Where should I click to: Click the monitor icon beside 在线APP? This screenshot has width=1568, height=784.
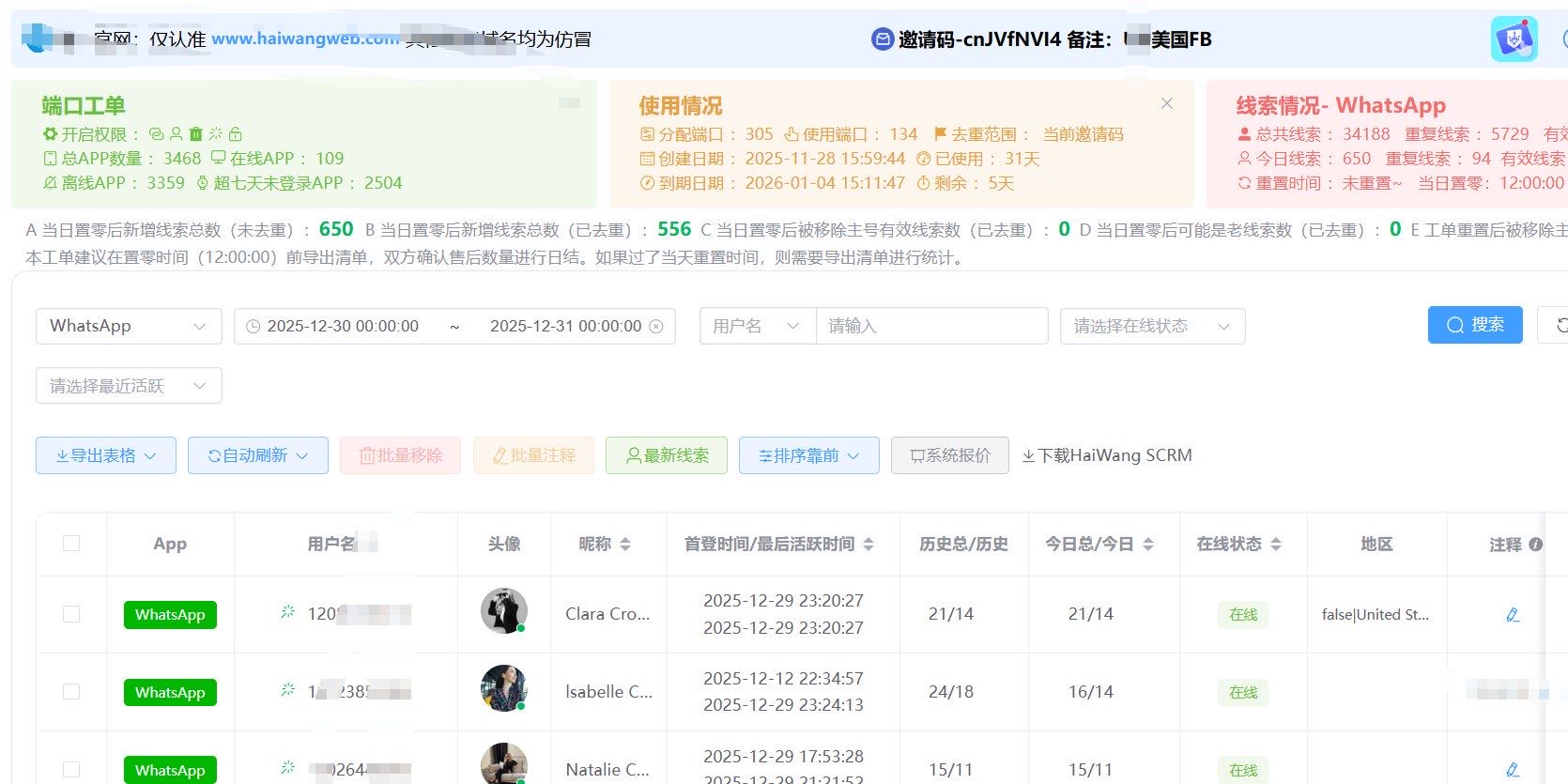pyautogui.click(x=218, y=158)
